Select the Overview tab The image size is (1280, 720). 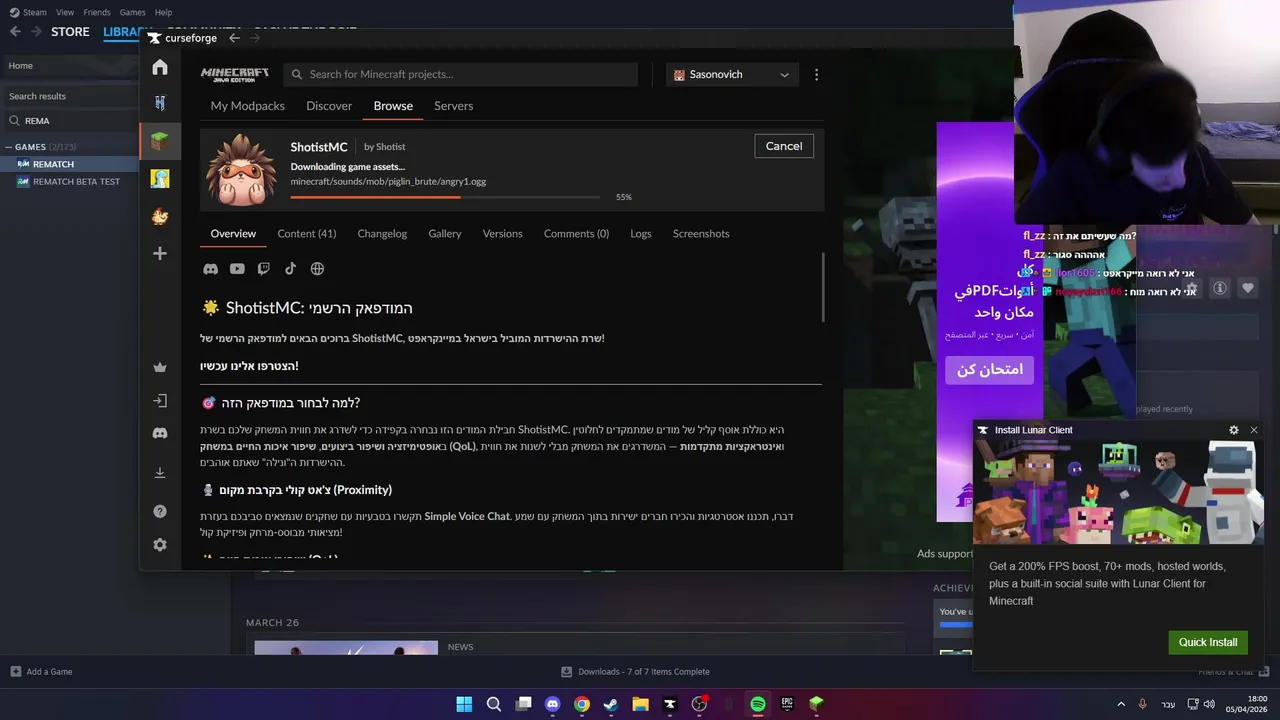pyautogui.click(x=233, y=234)
